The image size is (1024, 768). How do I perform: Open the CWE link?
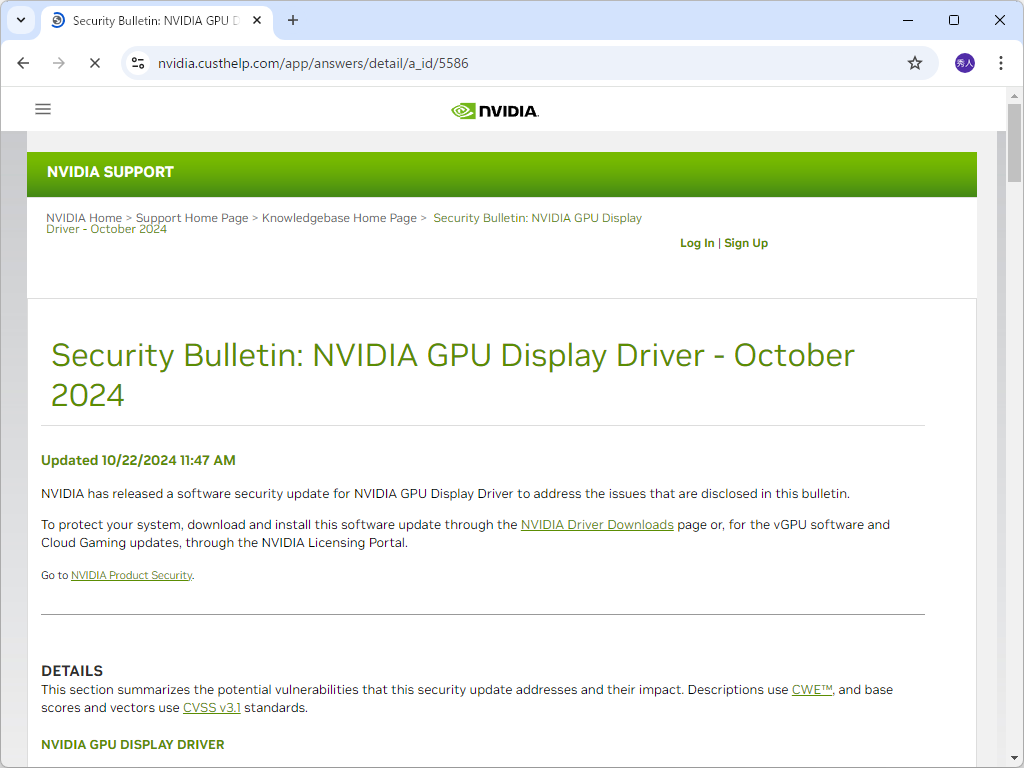(x=812, y=690)
